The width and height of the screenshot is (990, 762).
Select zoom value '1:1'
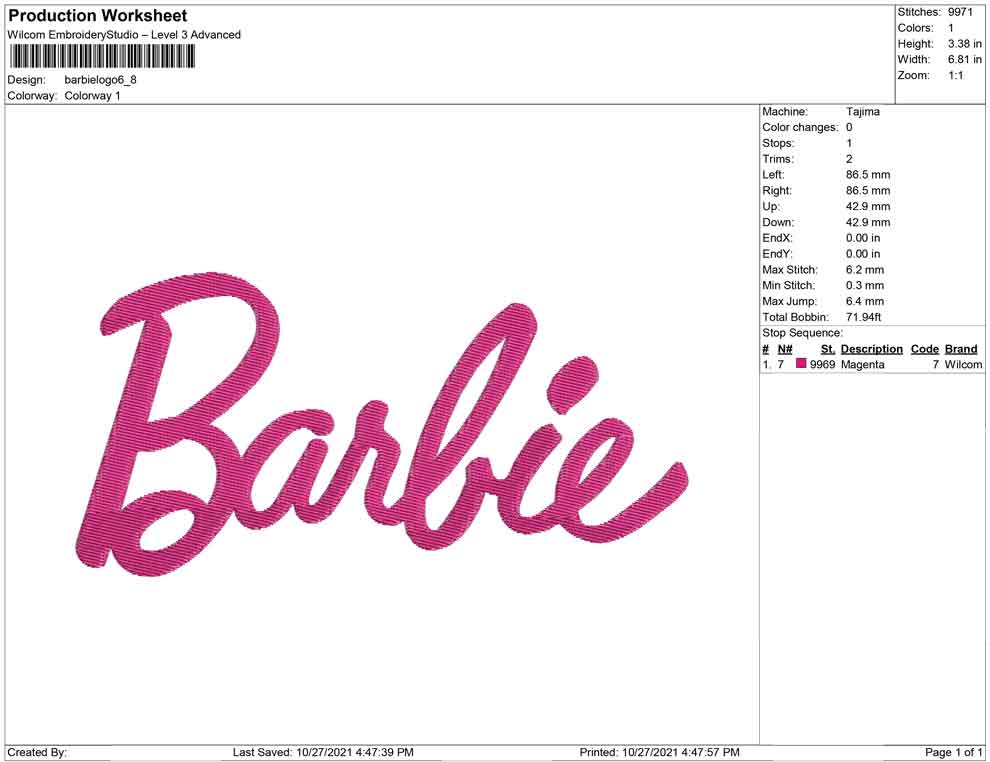[x=955, y=75]
